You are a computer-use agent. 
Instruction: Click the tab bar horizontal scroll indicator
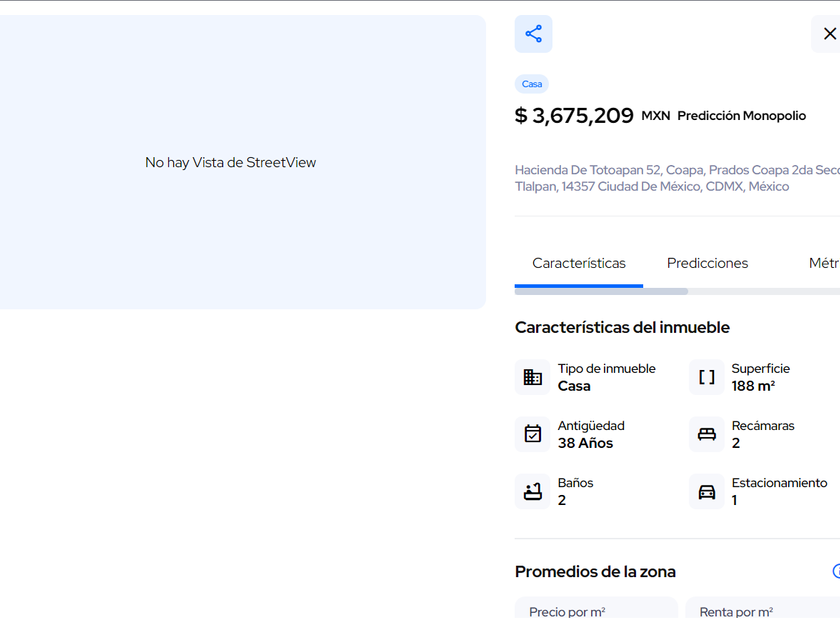tap(601, 291)
